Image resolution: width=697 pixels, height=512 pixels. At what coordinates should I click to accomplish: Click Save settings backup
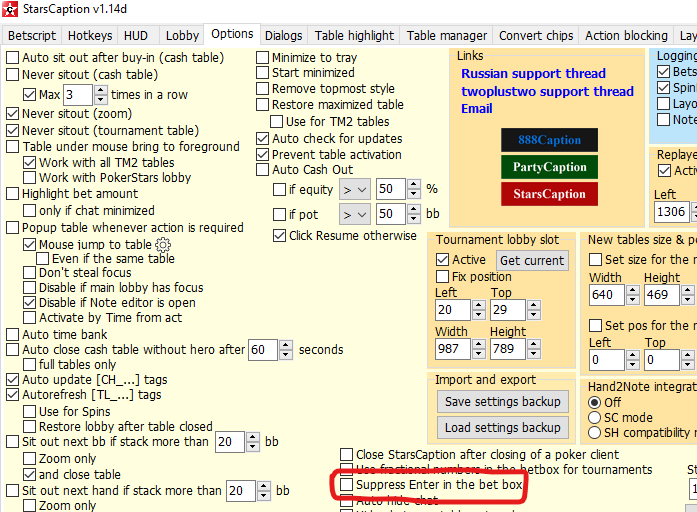point(503,402)
